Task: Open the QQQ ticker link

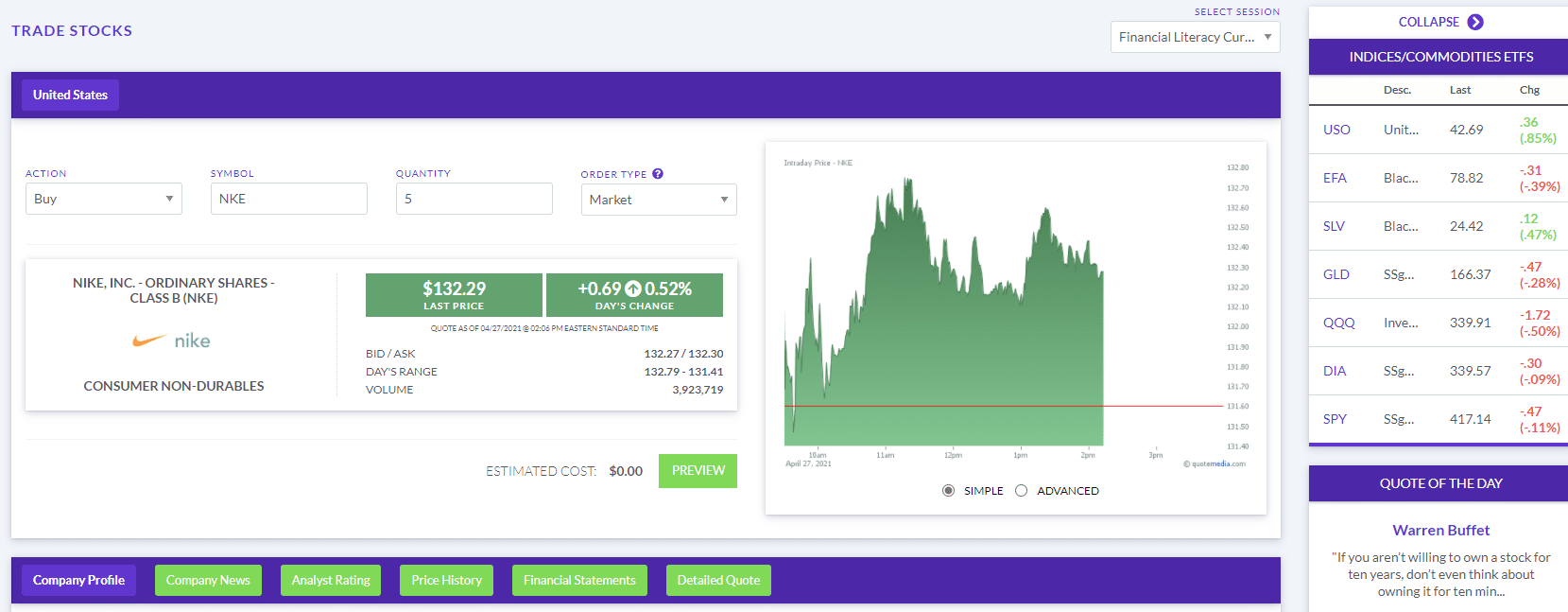Action: [1338, 323]
